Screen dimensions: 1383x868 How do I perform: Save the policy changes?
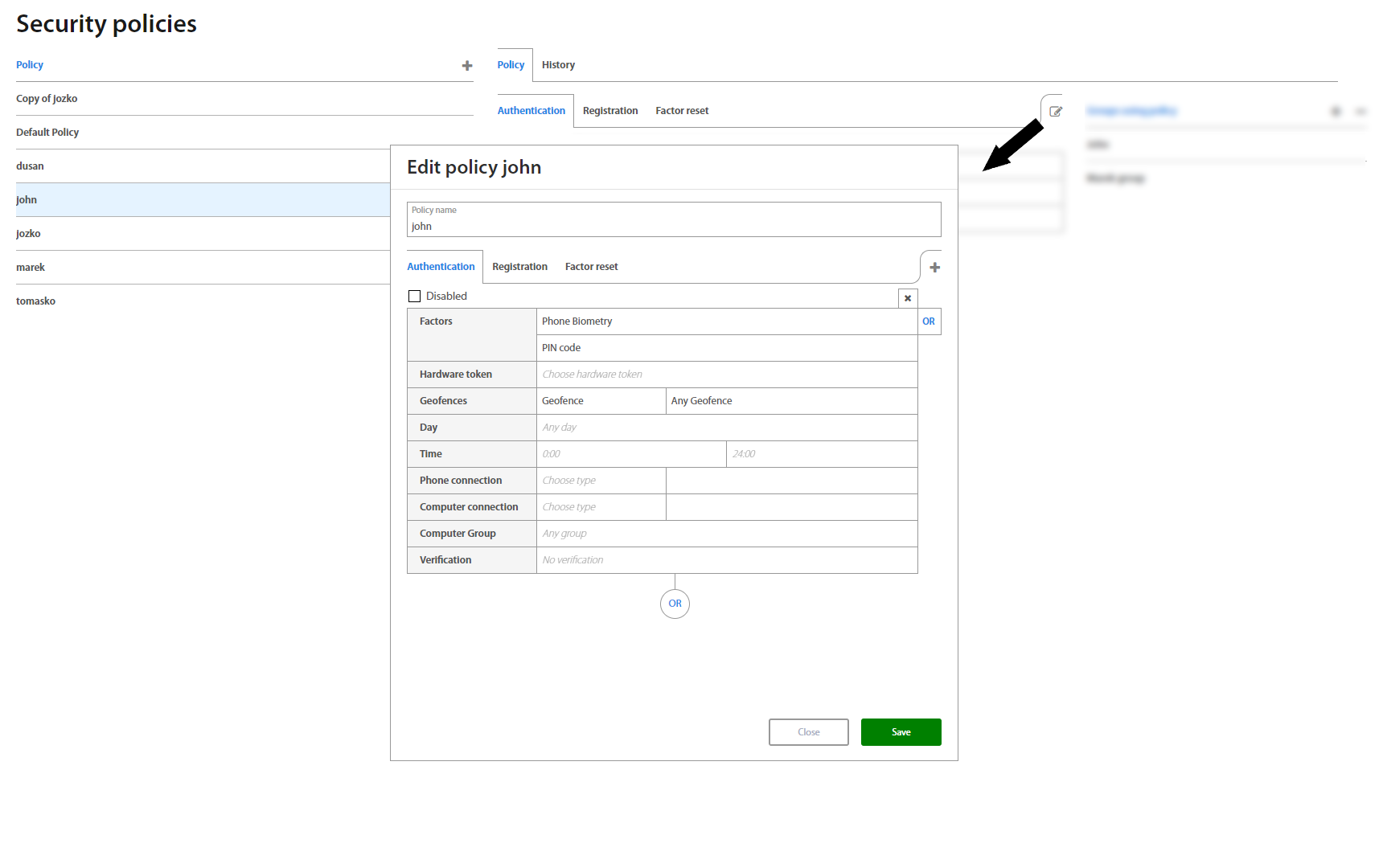pyautogui.click(x=901, y=732)
